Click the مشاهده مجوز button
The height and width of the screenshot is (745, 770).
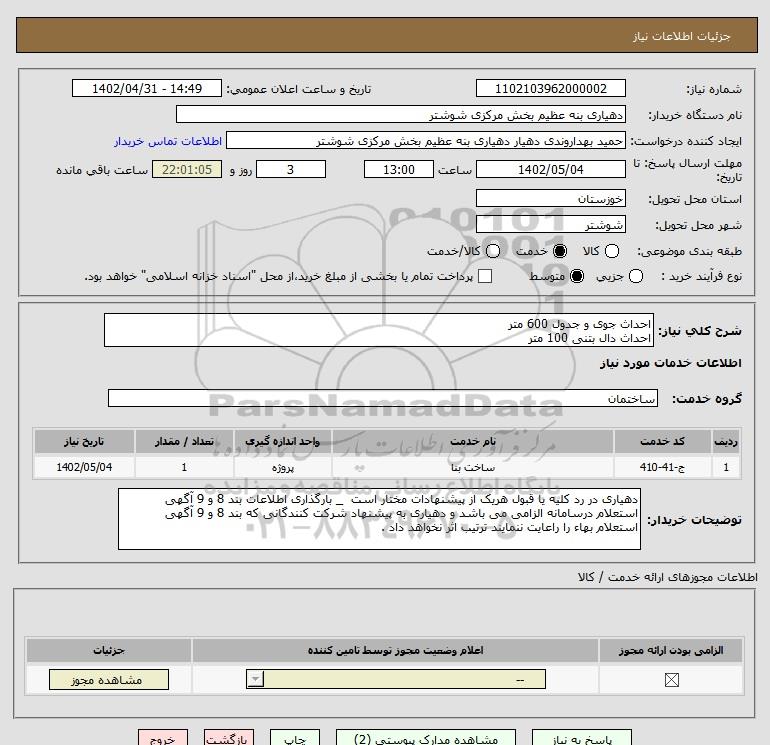coord(109,680)
